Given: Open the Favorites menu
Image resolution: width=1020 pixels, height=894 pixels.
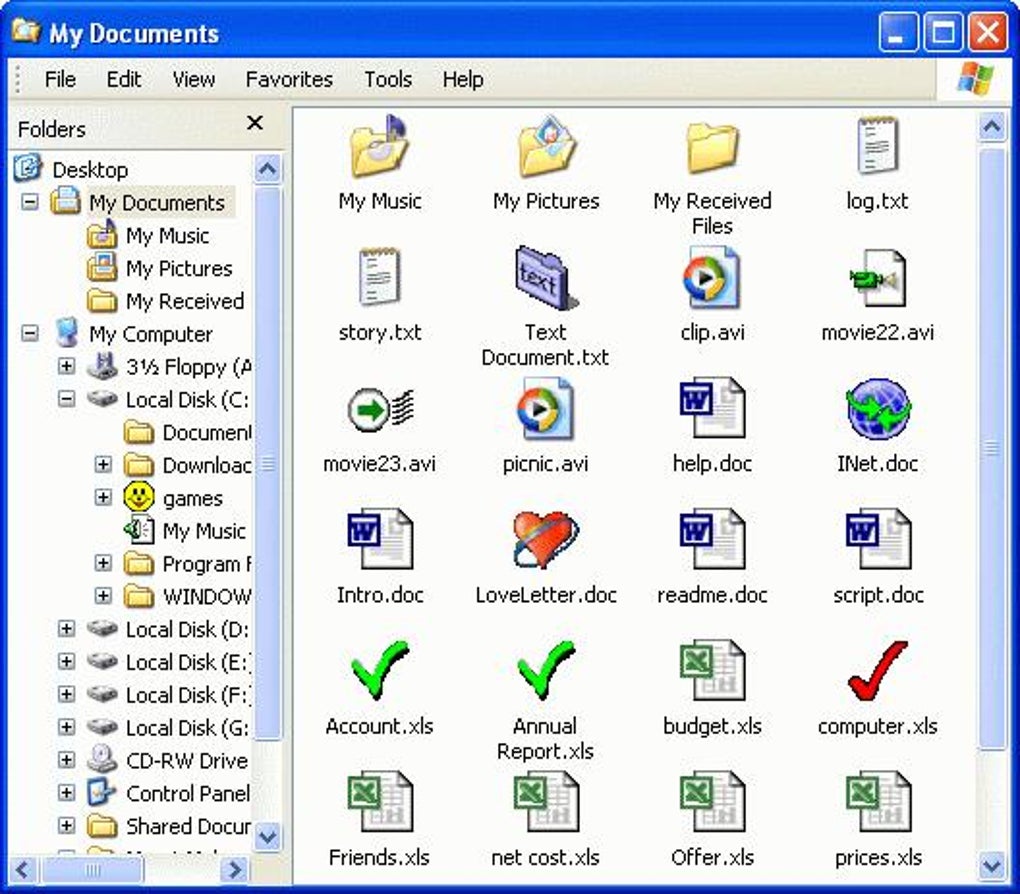Looking at the screenshot, I should 289,80.
